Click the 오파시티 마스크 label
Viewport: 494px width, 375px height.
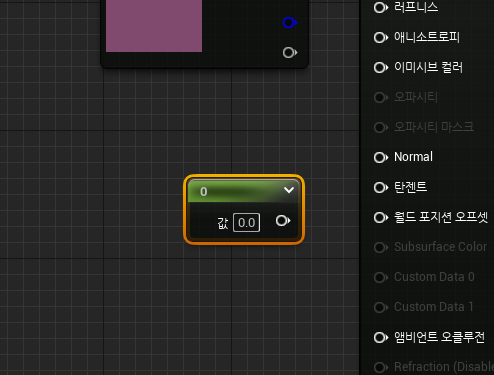click(434, 127)
